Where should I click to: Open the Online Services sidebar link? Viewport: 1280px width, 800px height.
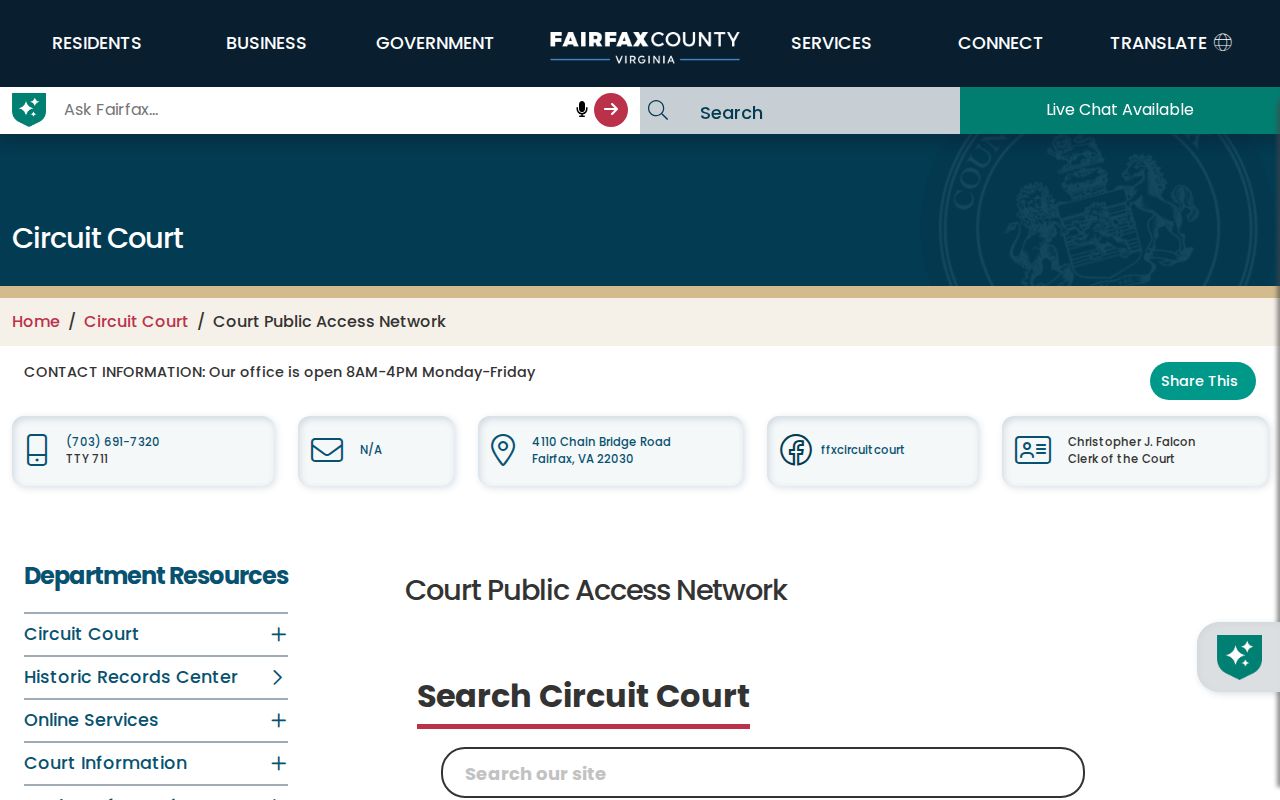pos(91,720)
